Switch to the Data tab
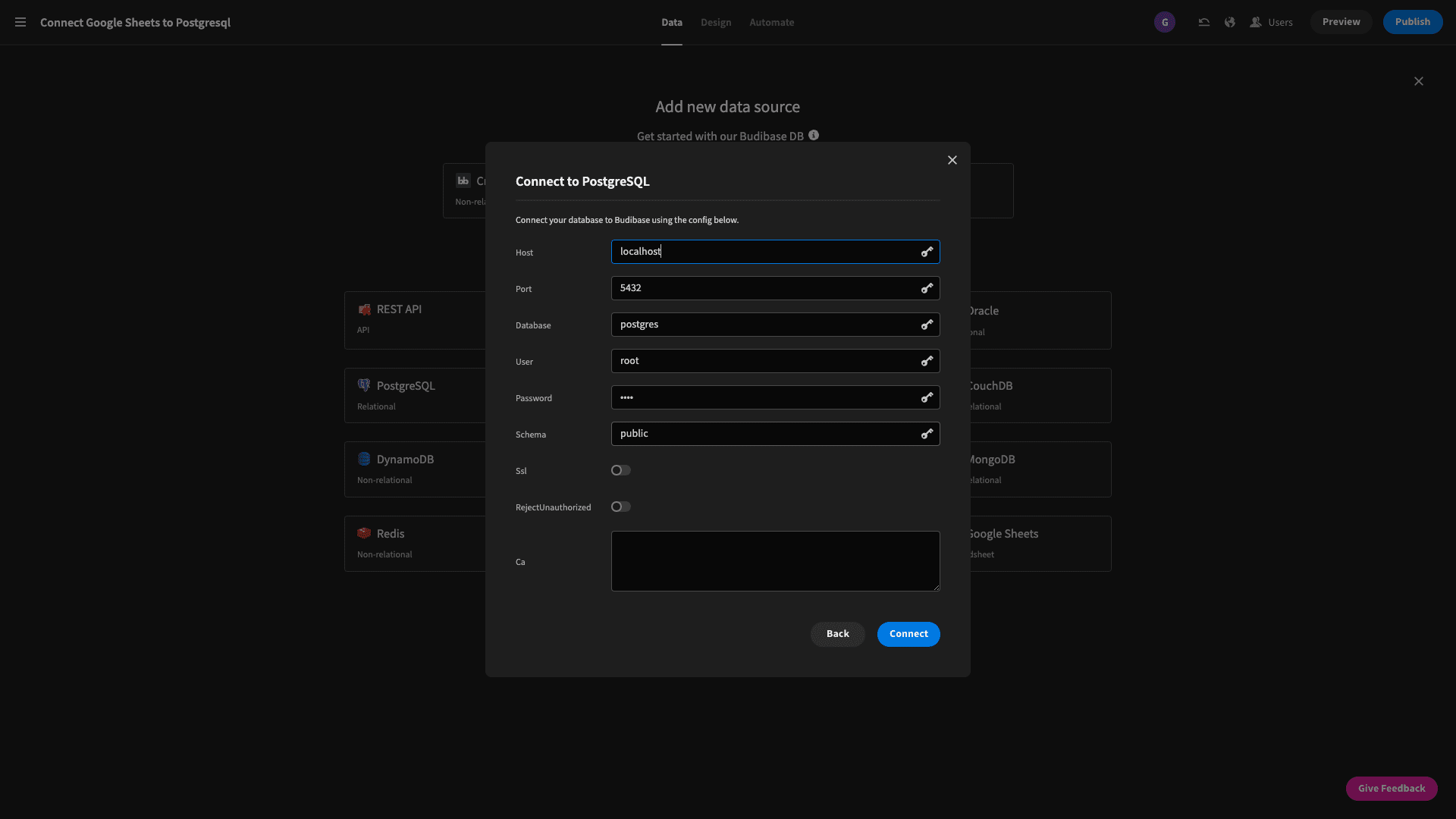Viewport: 1456px width, 819px height. [x=672, y=23]
